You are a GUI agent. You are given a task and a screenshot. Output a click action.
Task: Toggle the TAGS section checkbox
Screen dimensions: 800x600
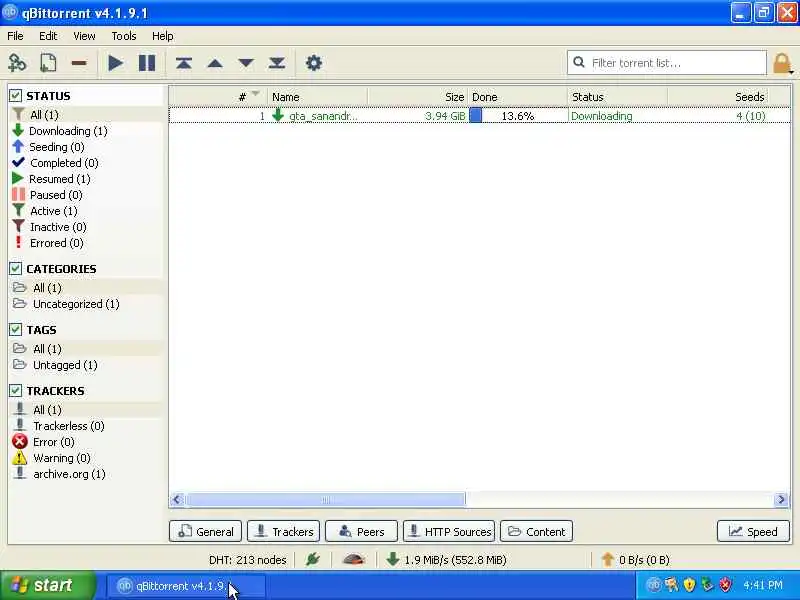[x=15, y=330]
